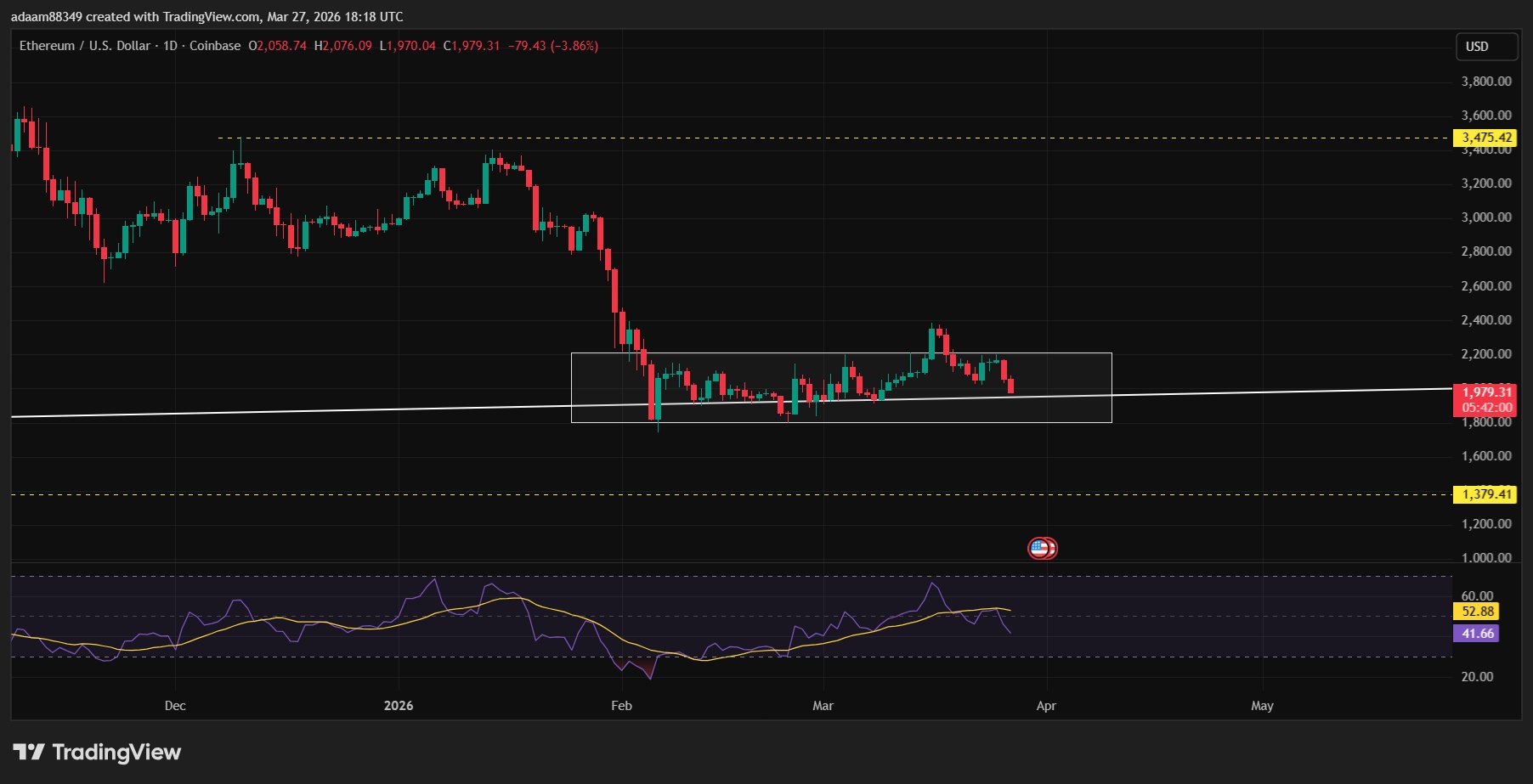Click the low value L1,970.04

coord(408,46)
